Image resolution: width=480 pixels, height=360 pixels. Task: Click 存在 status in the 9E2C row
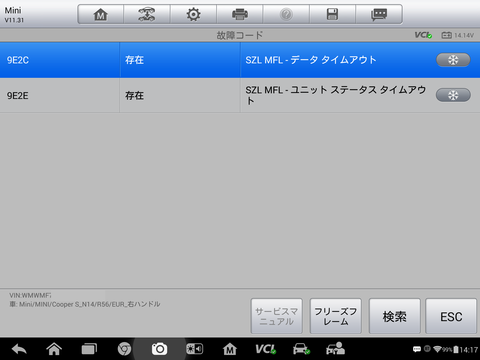point(134,60)
